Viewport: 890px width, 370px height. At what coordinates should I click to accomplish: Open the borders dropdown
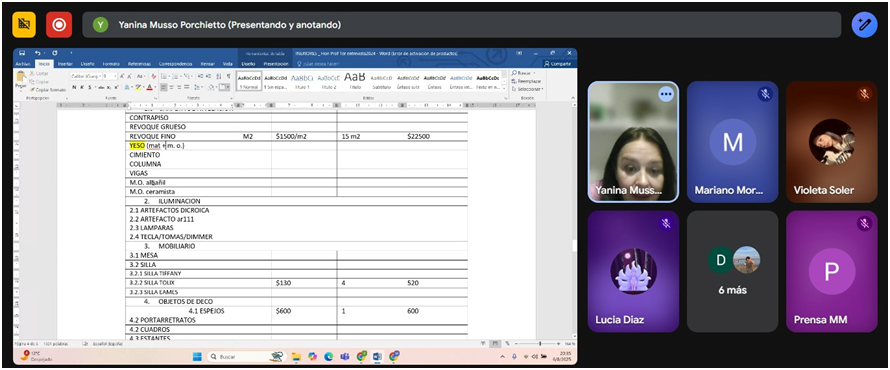point(229,87)
